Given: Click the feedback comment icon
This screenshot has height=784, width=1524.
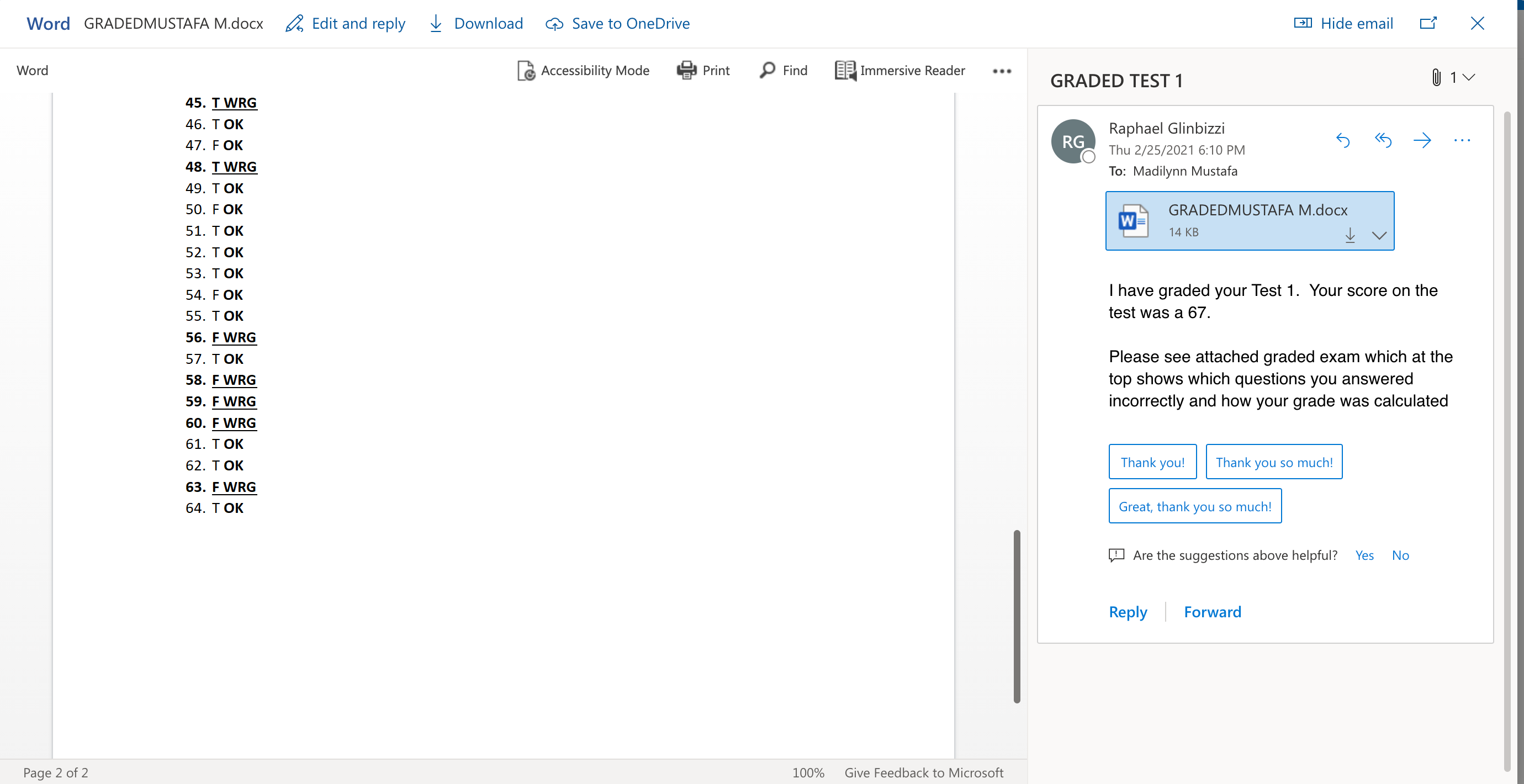Looking at the screenshot, I should pos(1116,555).
